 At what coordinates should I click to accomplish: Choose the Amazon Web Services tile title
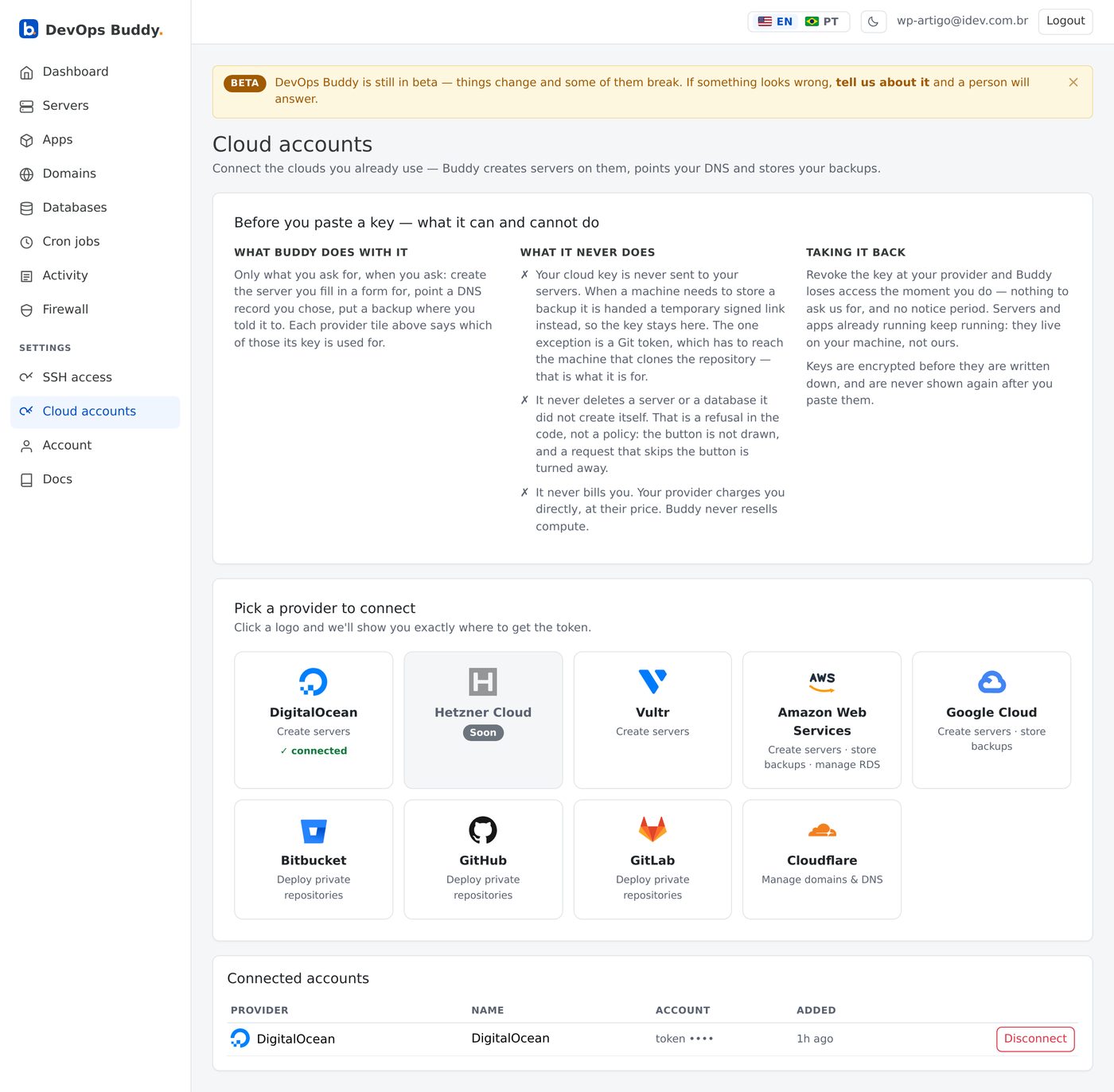(822, 722)
